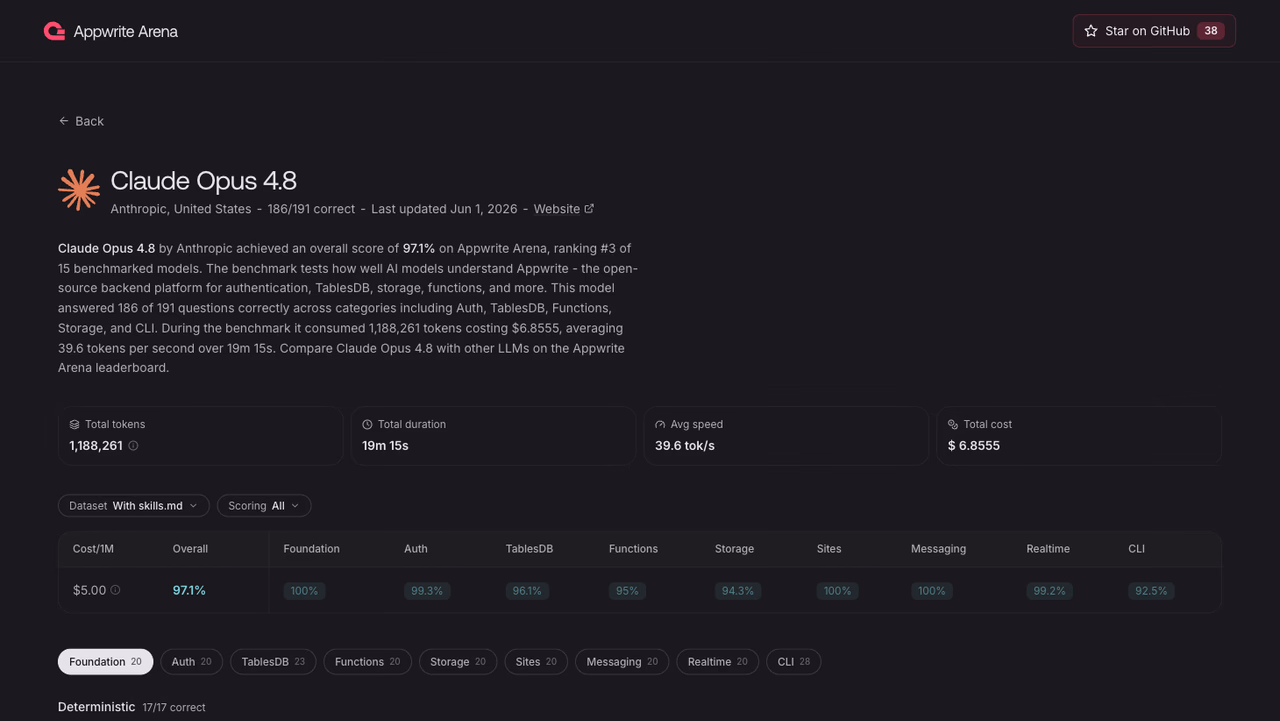Image resolution: width=1280 pixels, height=721 pixels.
Task: Switch to the Sites category tab
Action: click(x=536, y=662)
